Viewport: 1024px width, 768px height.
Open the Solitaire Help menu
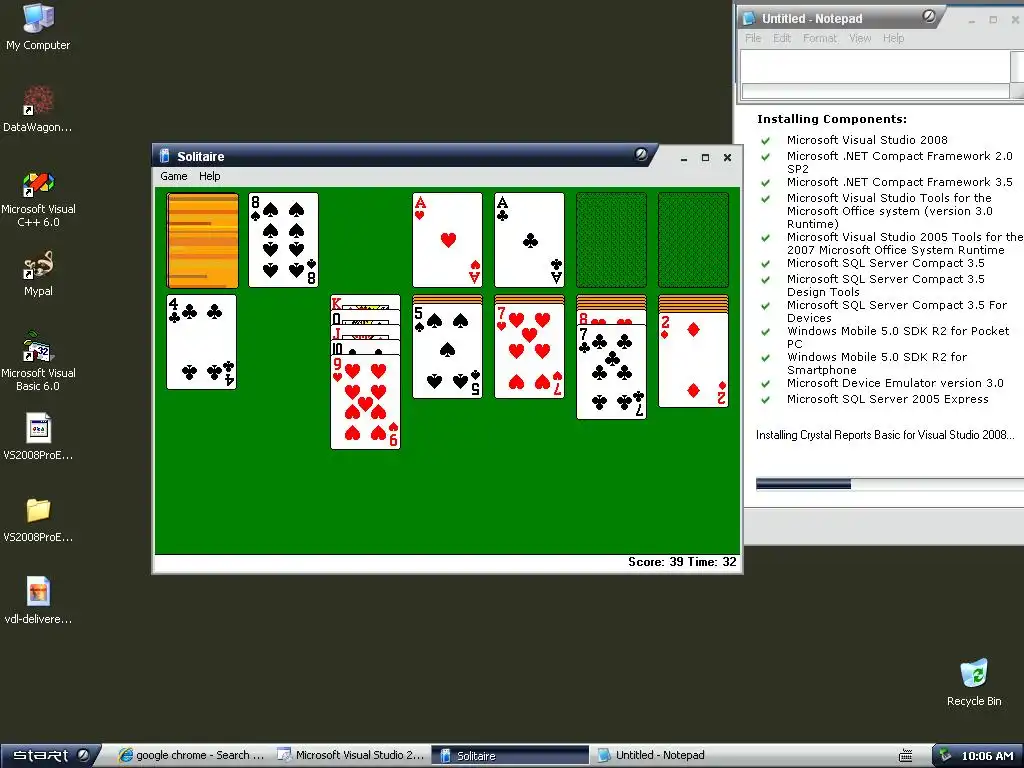(210, 176)
